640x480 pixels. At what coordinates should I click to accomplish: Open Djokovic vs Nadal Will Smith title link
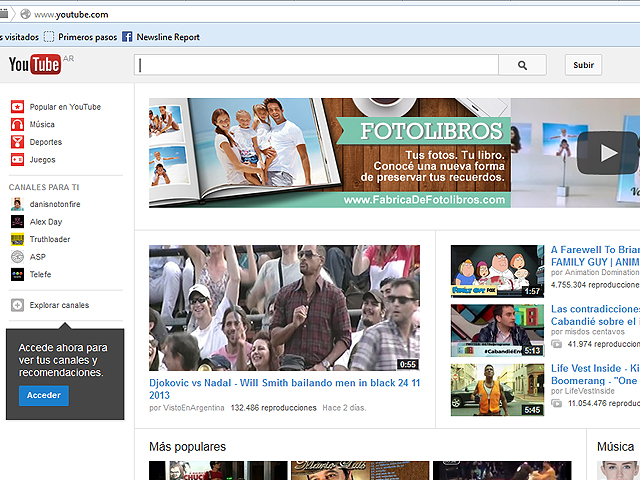[x=284, y=389]
